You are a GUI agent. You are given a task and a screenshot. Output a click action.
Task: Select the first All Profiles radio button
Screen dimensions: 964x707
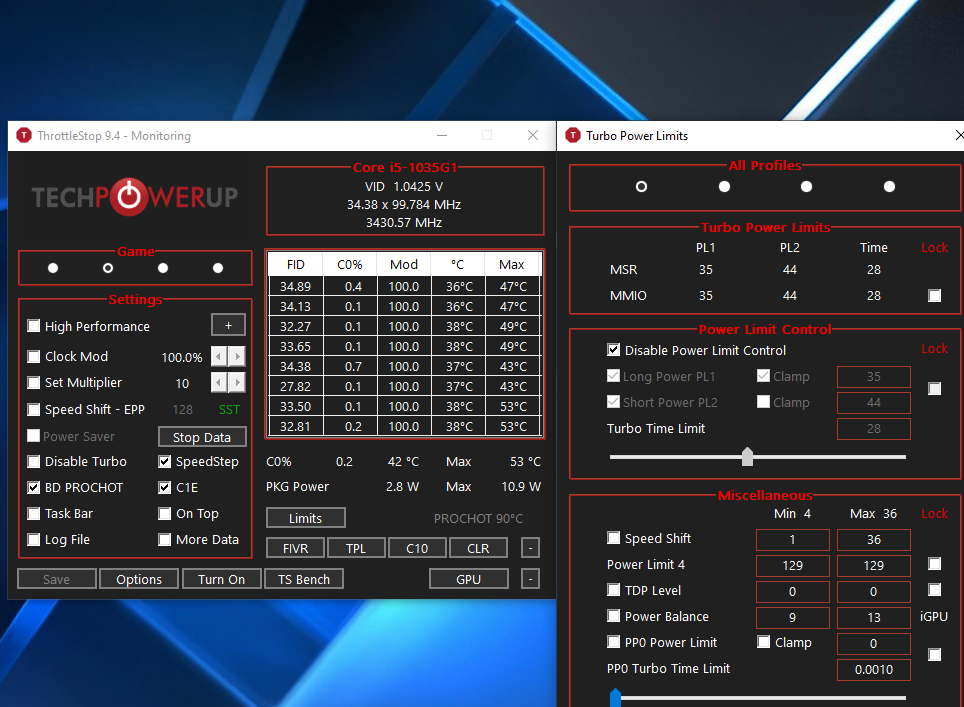[641, 186]
